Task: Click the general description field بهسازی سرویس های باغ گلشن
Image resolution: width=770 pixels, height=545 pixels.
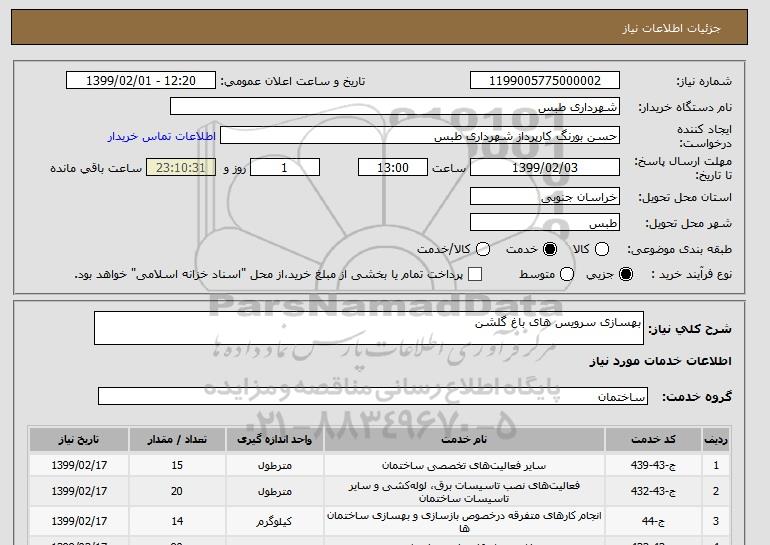Action: [x=369, y=328]
